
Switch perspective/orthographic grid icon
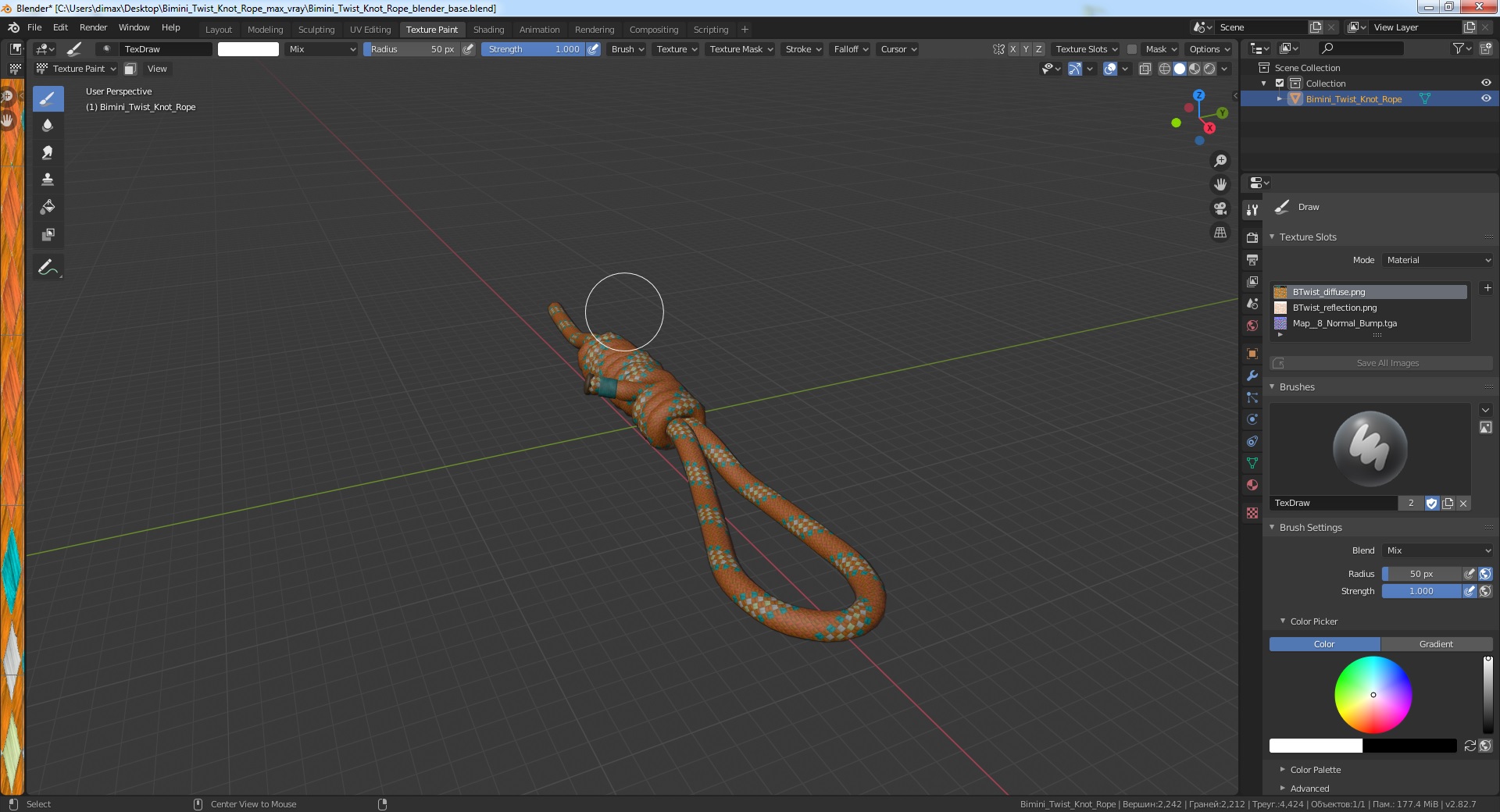[x=1220, y=233]
